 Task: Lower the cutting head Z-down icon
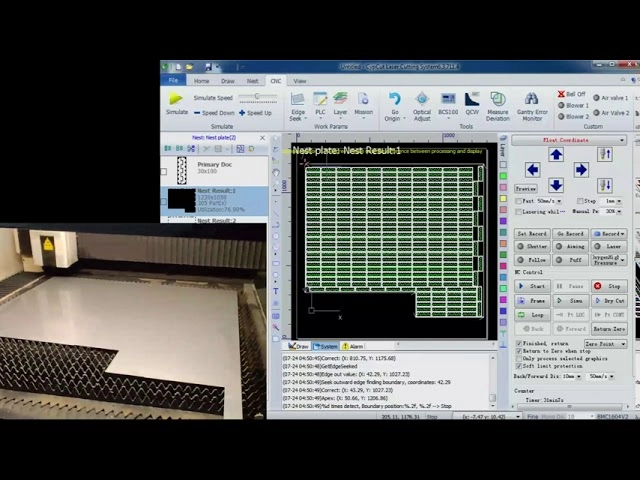pos(604,185)
